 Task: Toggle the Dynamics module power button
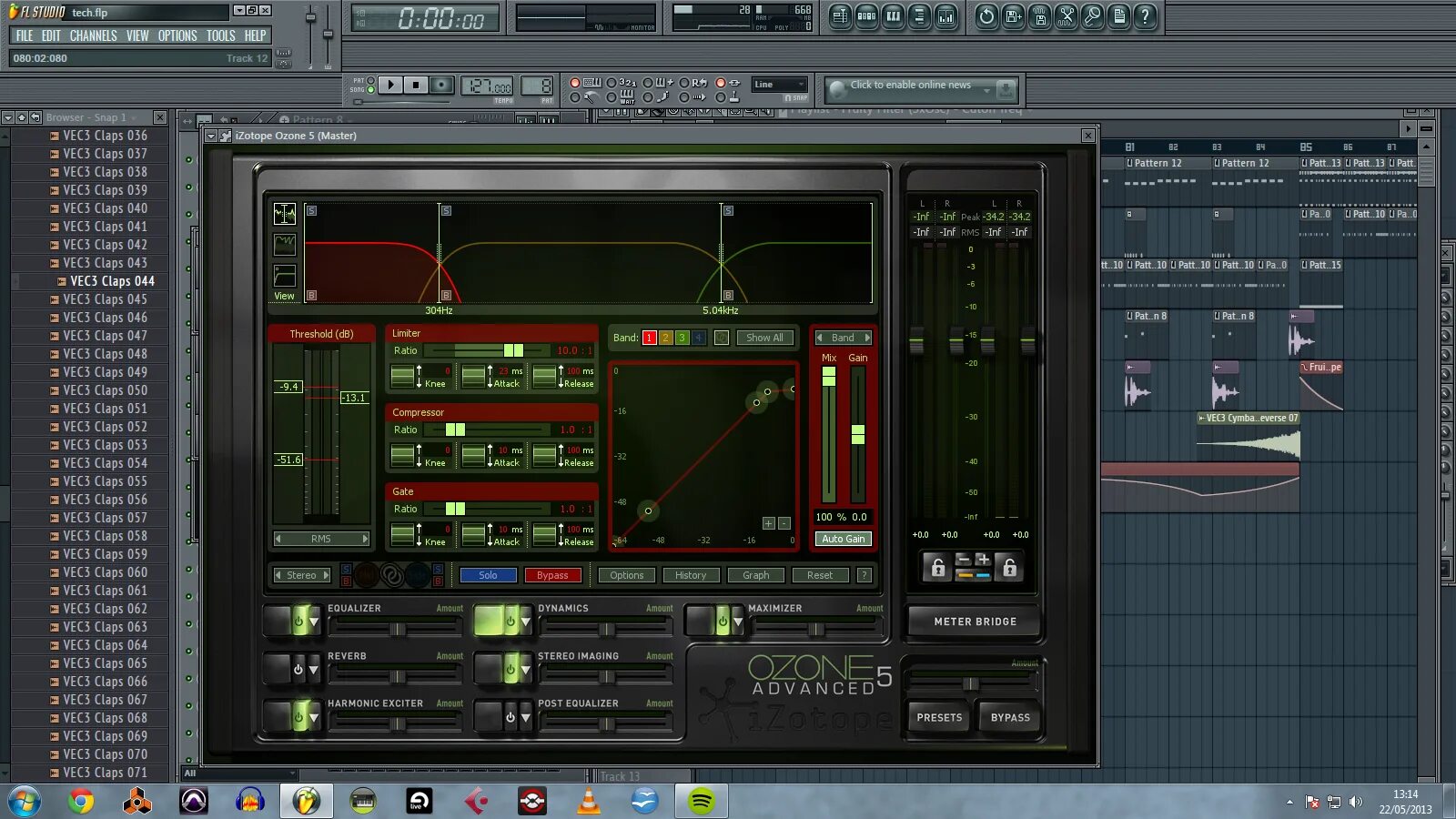click(511, 622)
